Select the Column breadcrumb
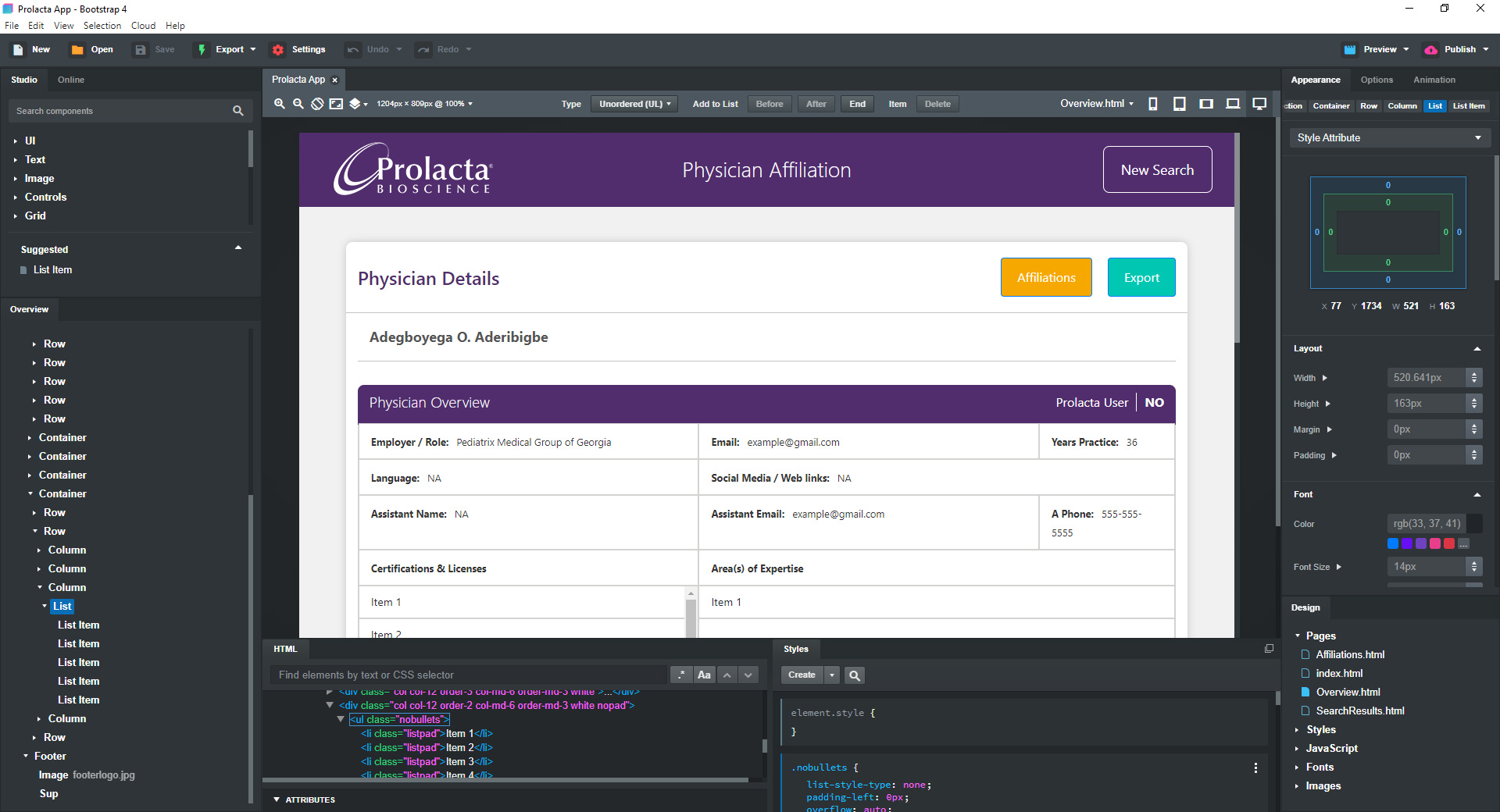 (1402, 106)
